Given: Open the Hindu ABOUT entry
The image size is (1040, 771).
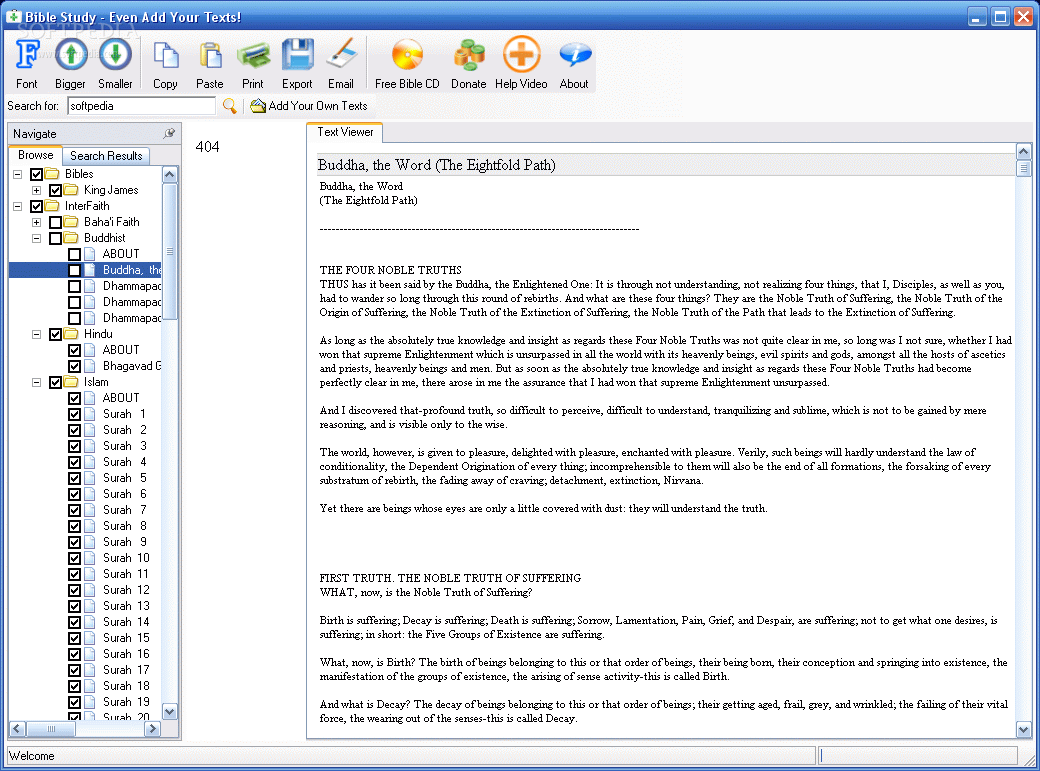Looking at the screenshot, I should (121, 350).
